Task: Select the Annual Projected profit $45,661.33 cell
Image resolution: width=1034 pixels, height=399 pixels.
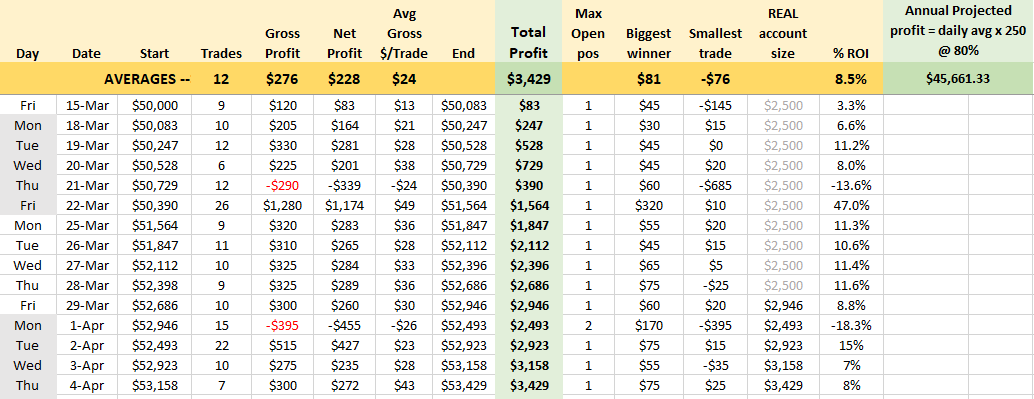Action: 958,79
